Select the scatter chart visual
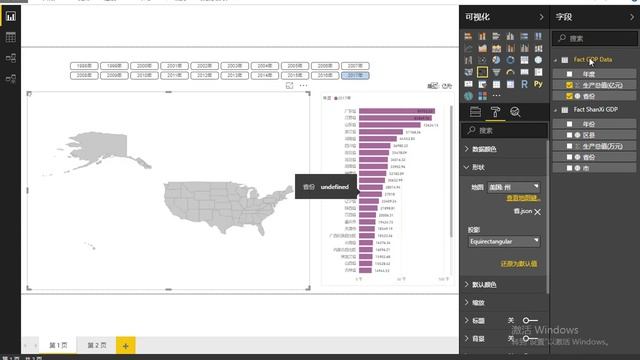The height and width of the screenshot is (360, 640). [x=482, y=60]
